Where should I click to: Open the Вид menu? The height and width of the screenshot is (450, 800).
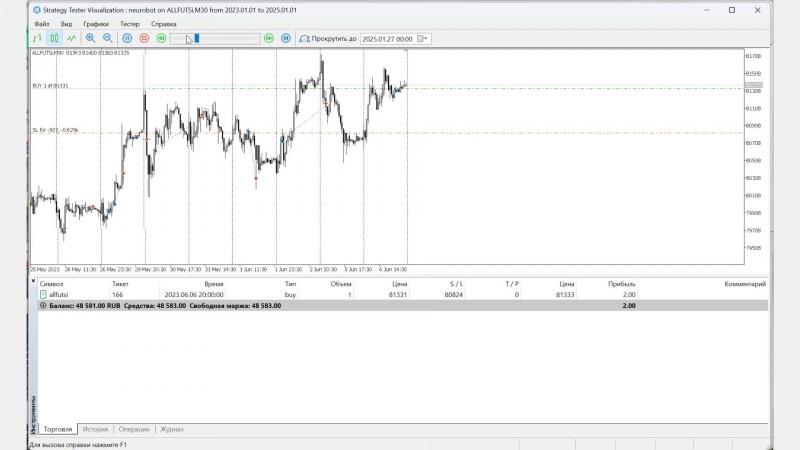pos(66,24)
